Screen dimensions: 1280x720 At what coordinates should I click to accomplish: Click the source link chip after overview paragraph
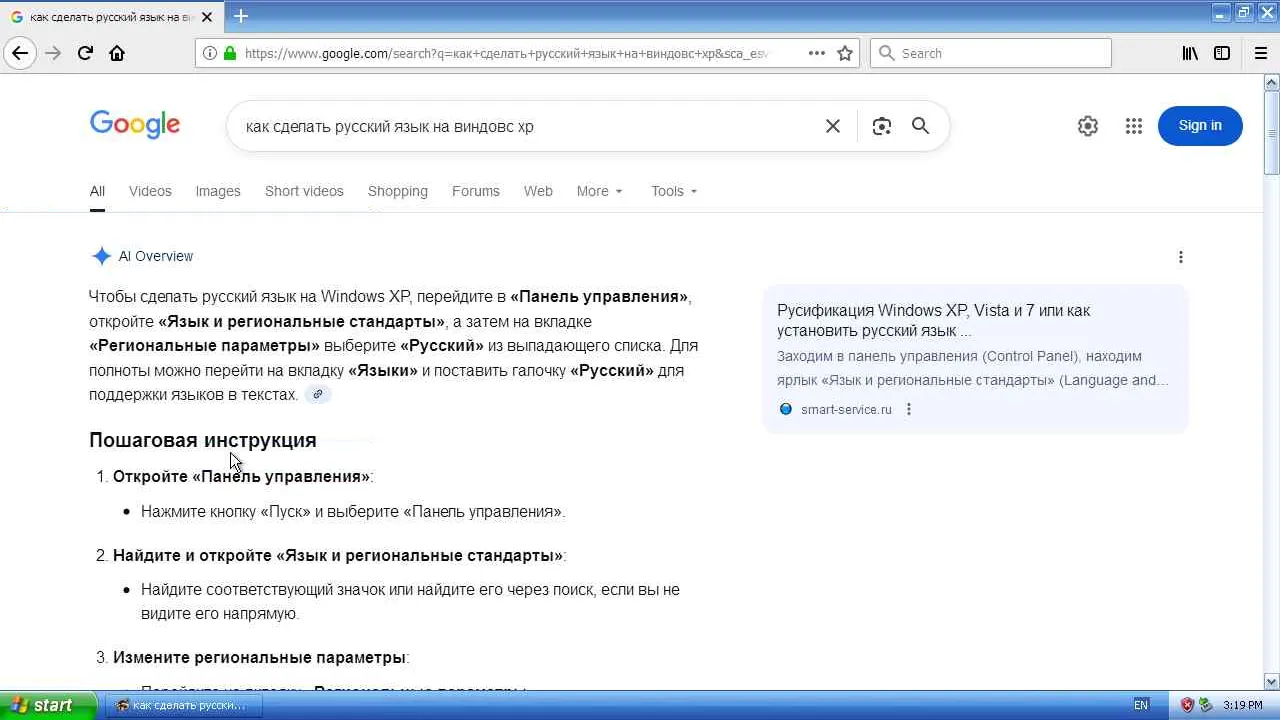318,394
